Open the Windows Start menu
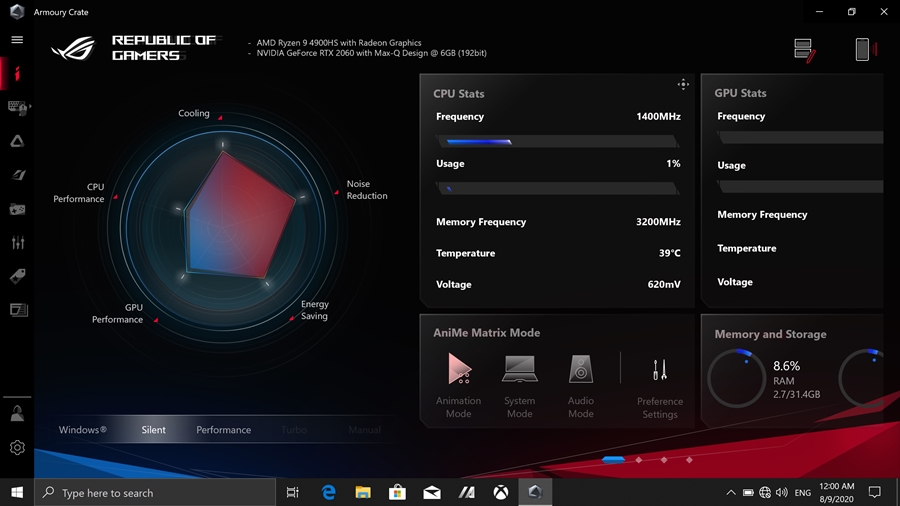 click(17, 492)
